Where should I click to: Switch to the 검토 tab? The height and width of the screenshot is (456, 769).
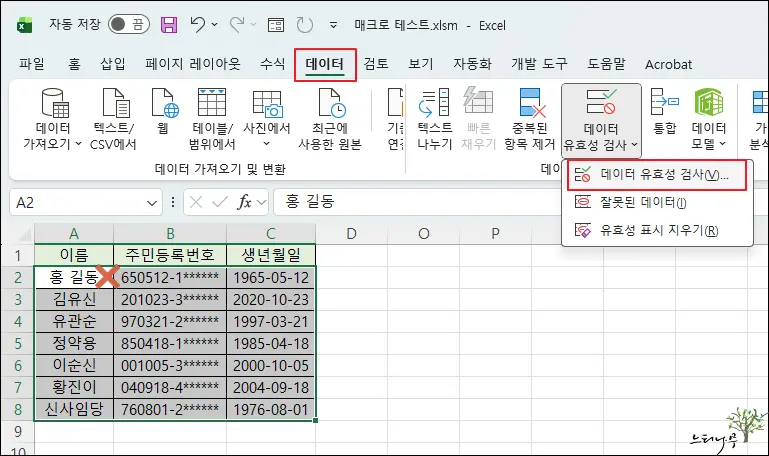(x=376, y=64)
